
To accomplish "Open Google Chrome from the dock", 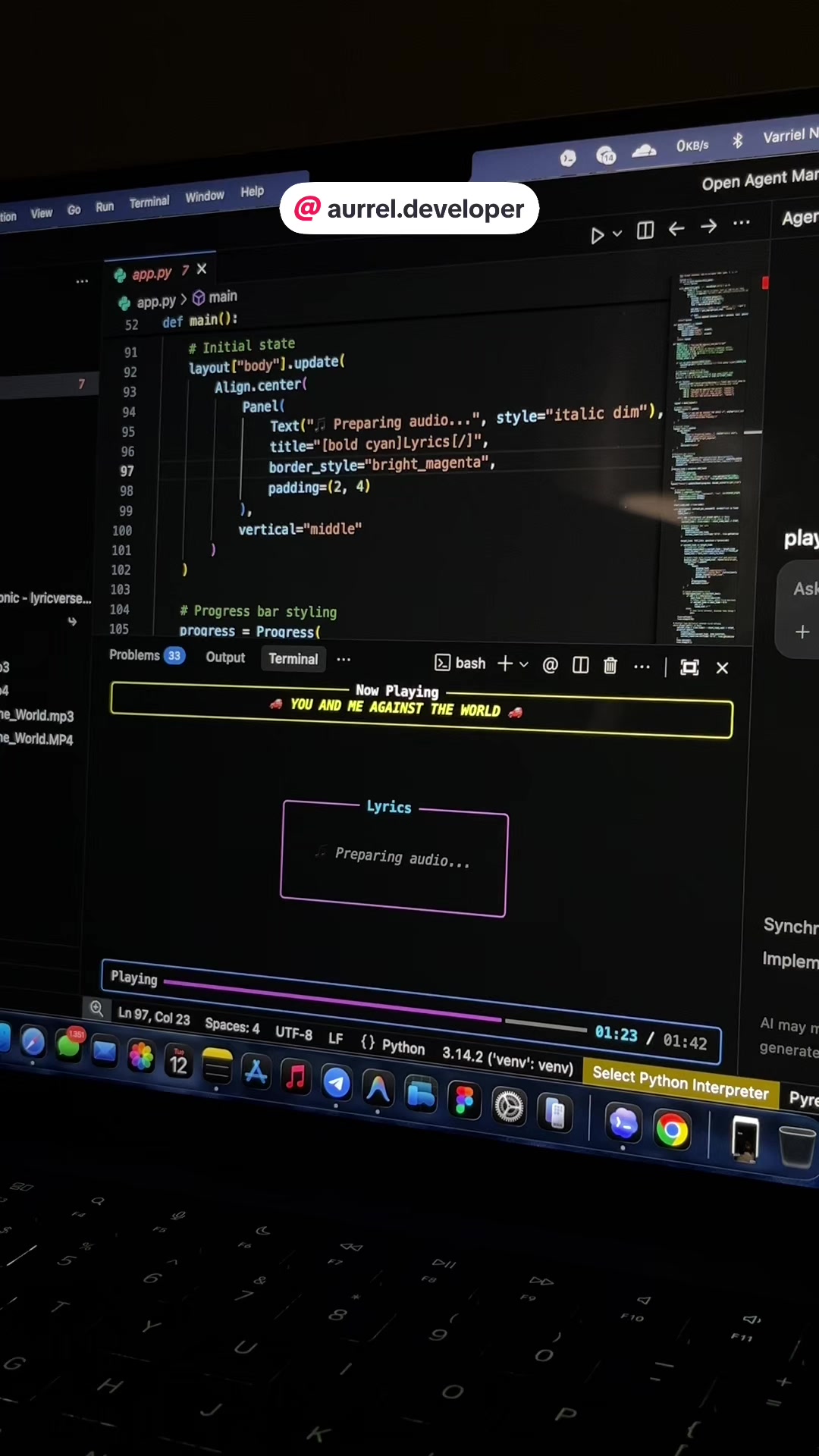I will pos(672,1131).
